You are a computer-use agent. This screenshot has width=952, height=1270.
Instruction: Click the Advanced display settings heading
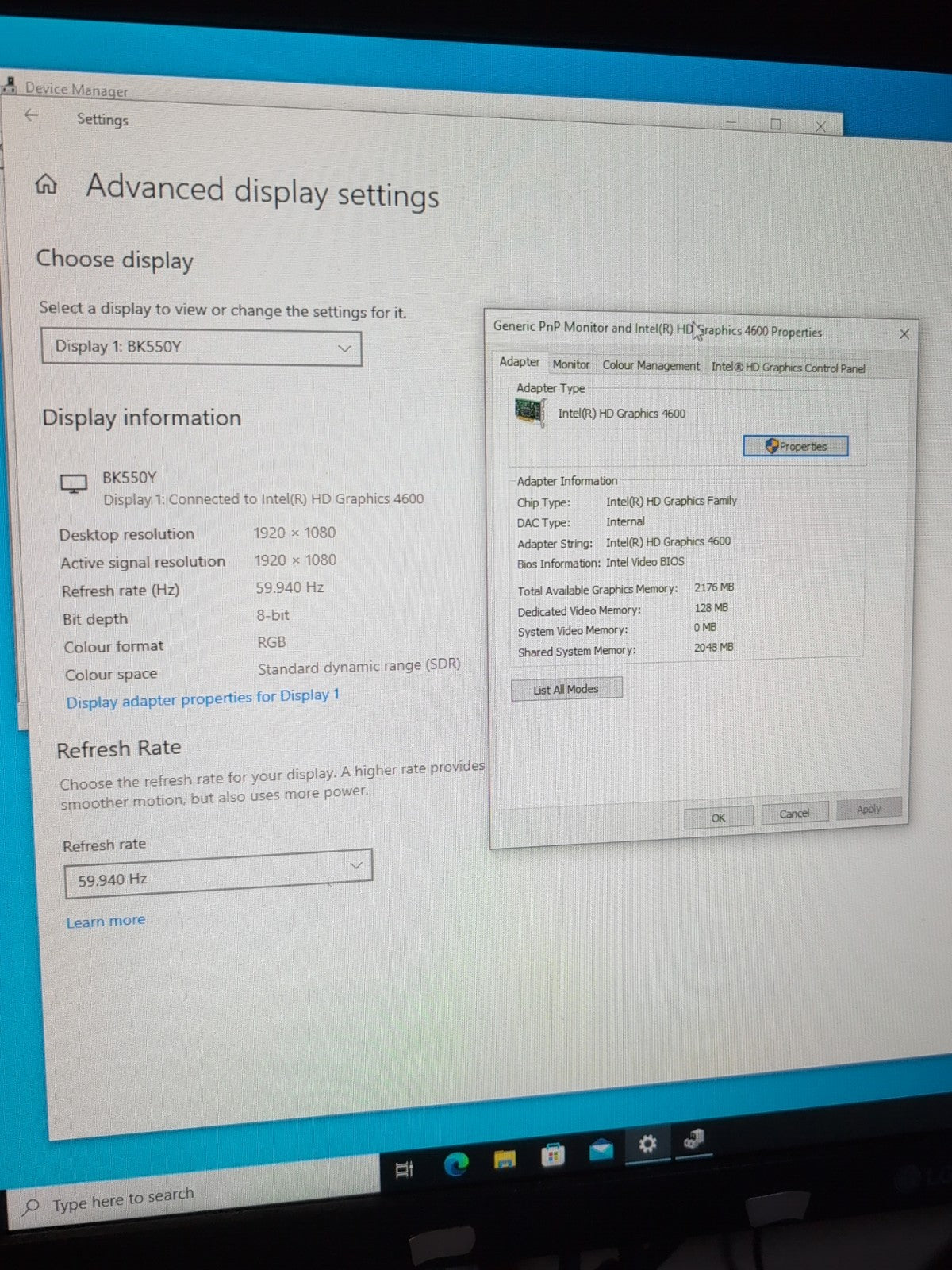click(x=263, y=191)
